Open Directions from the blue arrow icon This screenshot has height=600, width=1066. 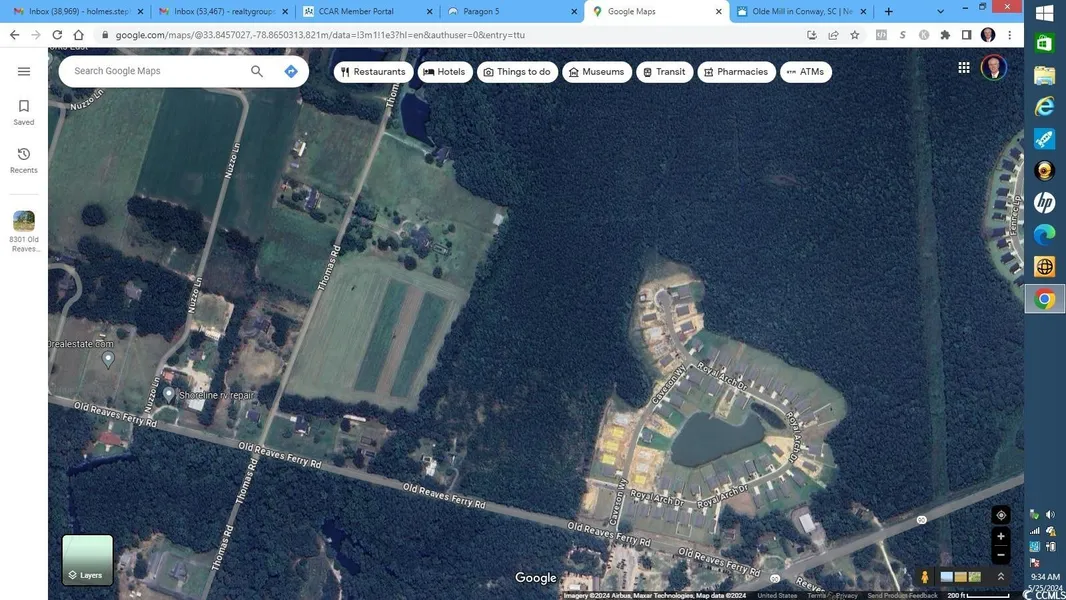click(291, 71)
